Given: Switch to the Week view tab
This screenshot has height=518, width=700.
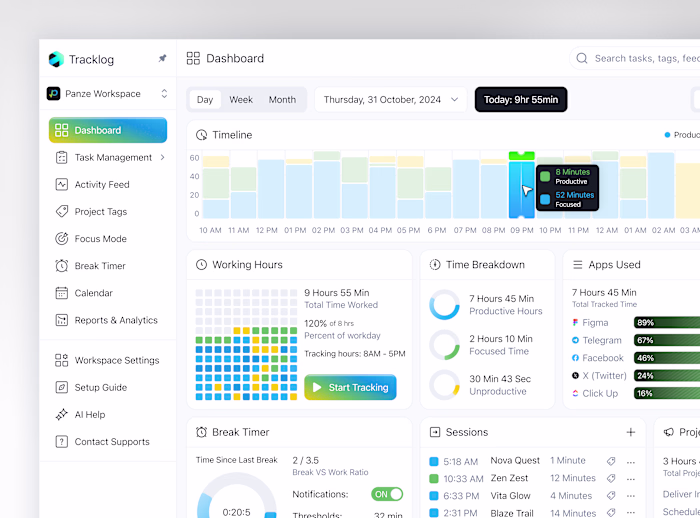Looking at the screenshot, I should point(241,100).
